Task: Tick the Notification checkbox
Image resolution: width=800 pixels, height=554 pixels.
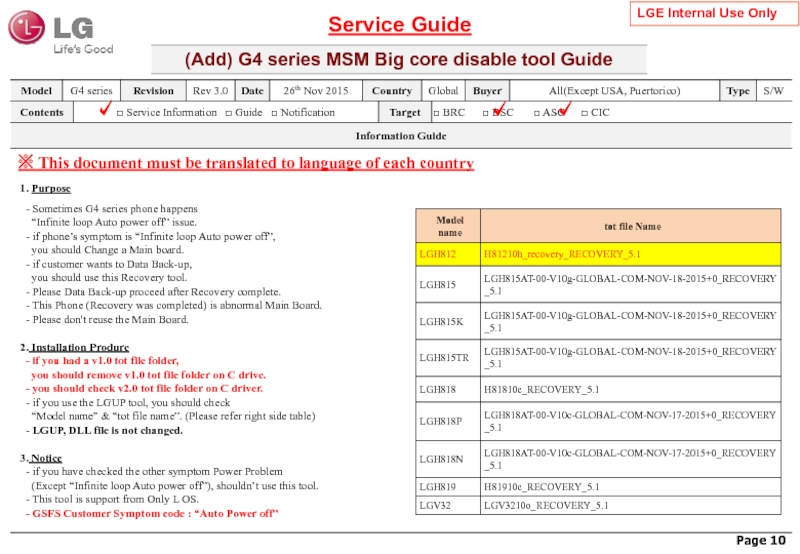Action: pos(274,113)
